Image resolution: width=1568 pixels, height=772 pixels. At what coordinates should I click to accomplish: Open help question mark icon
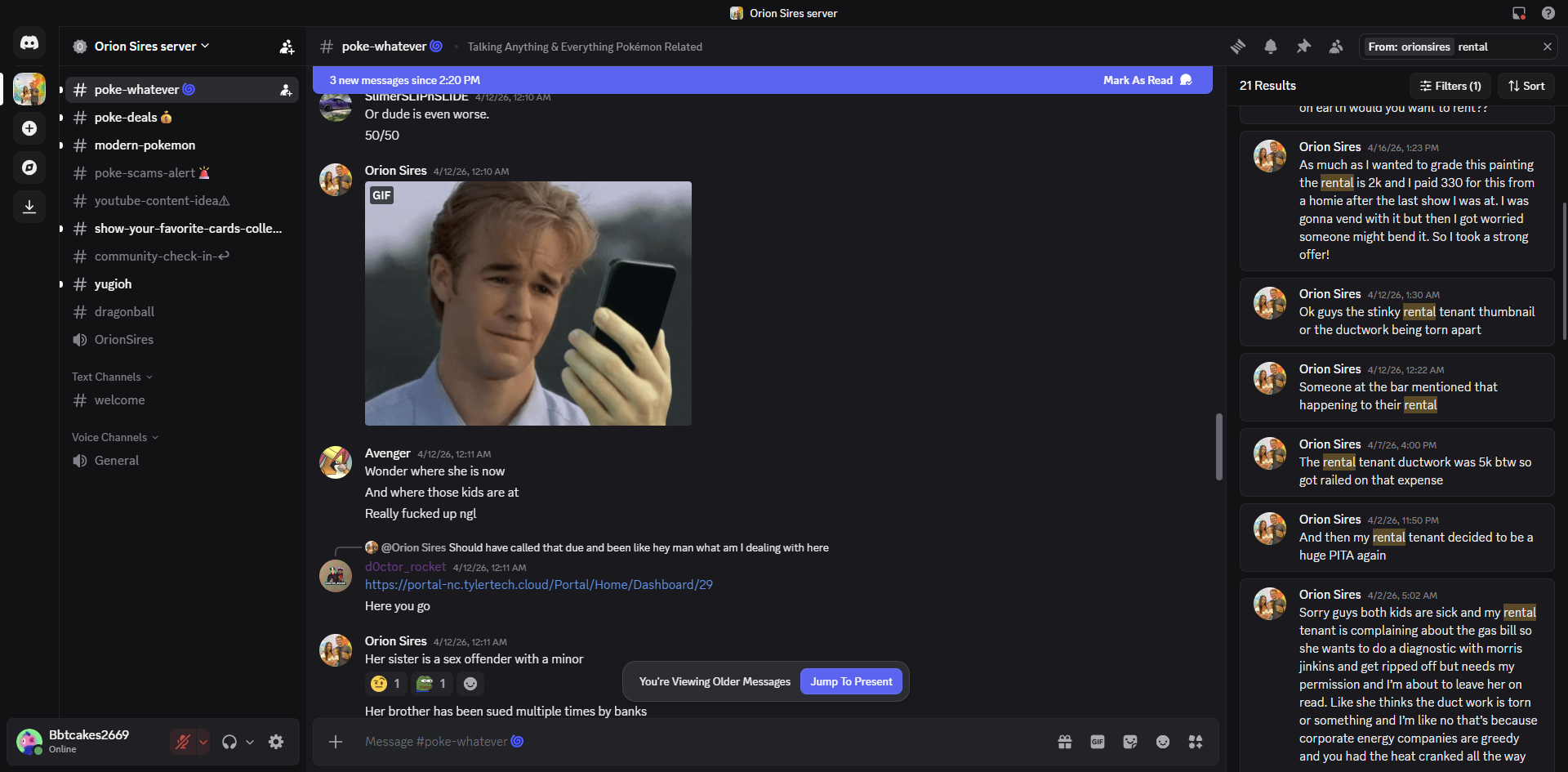(x=1548, y=13)
